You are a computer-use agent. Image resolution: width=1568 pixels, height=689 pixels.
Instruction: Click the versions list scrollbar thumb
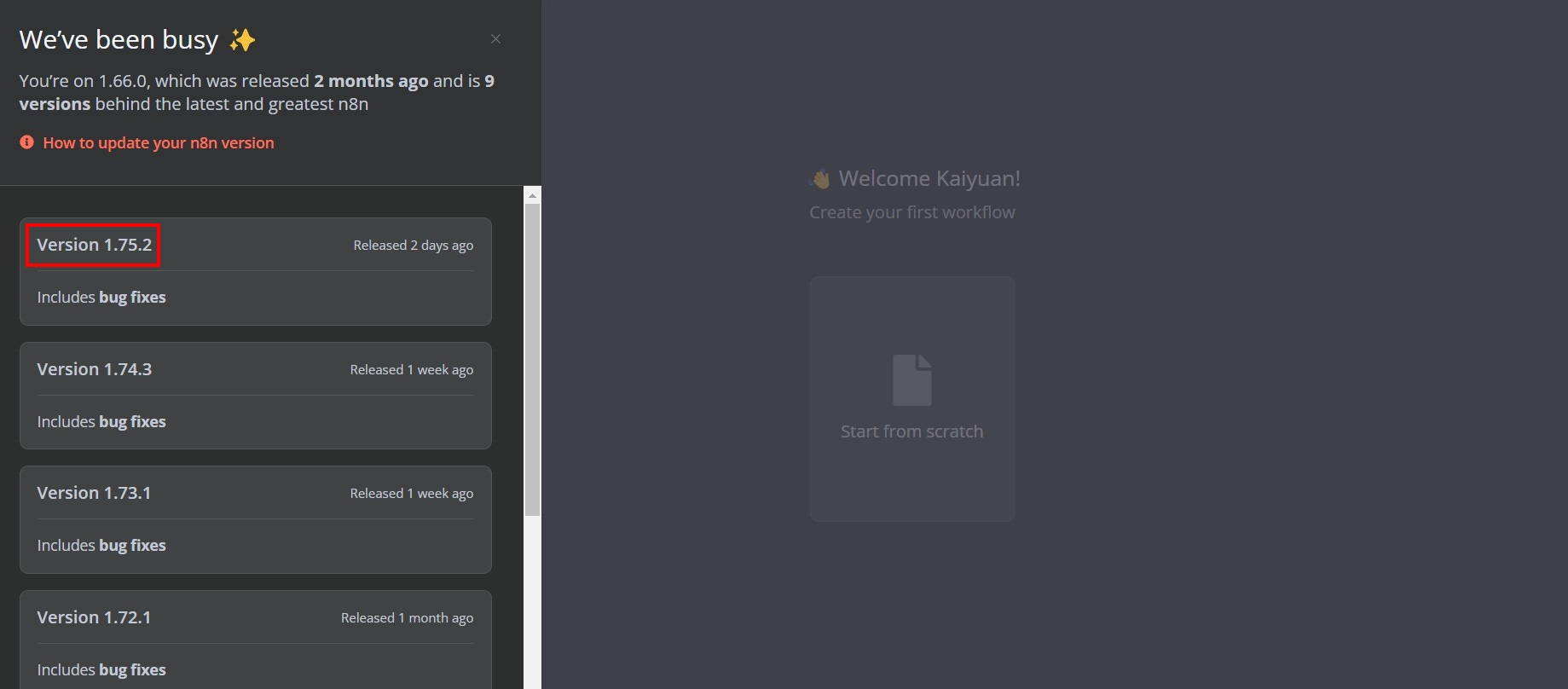pyautogui.click(x=532, y=360)
